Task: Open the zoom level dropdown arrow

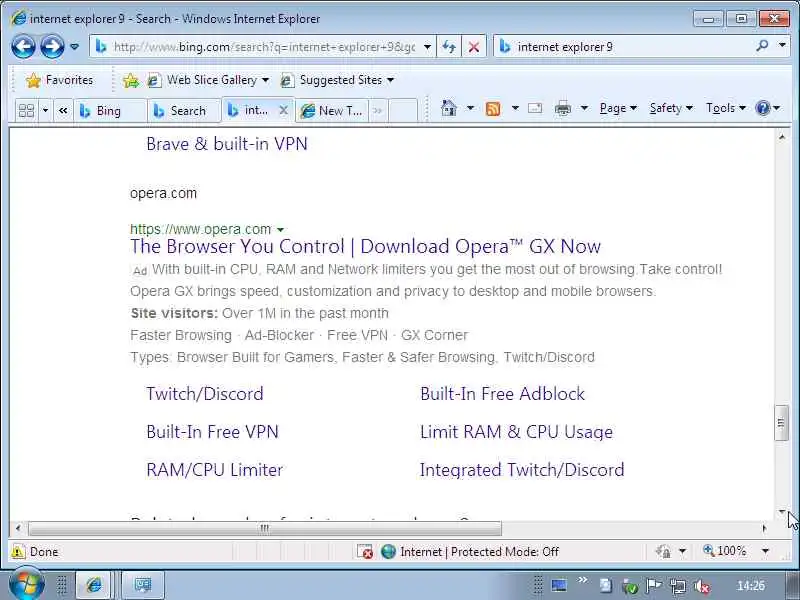Action: (765, 551)
